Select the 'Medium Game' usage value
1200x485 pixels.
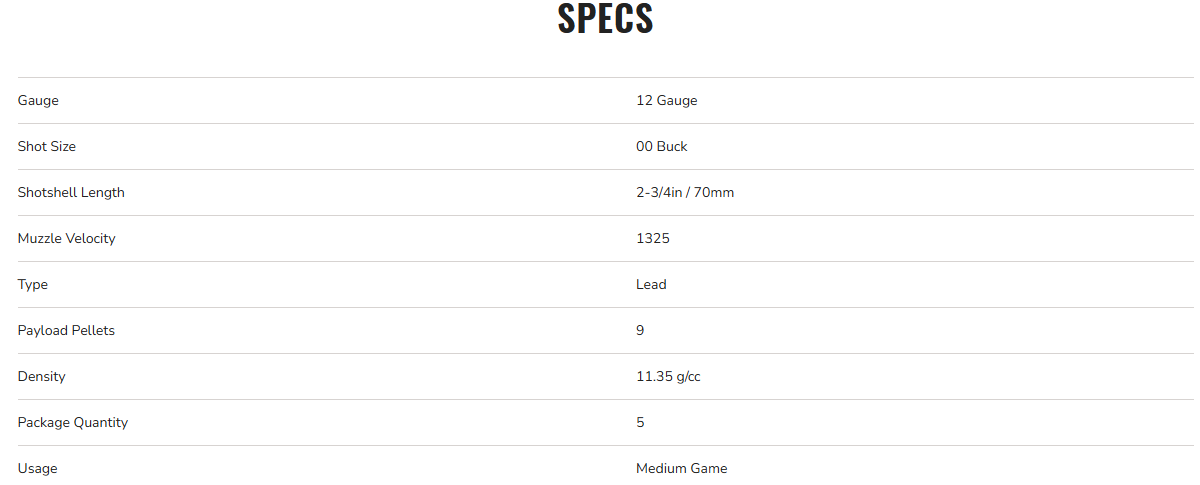tap(681, 468)
